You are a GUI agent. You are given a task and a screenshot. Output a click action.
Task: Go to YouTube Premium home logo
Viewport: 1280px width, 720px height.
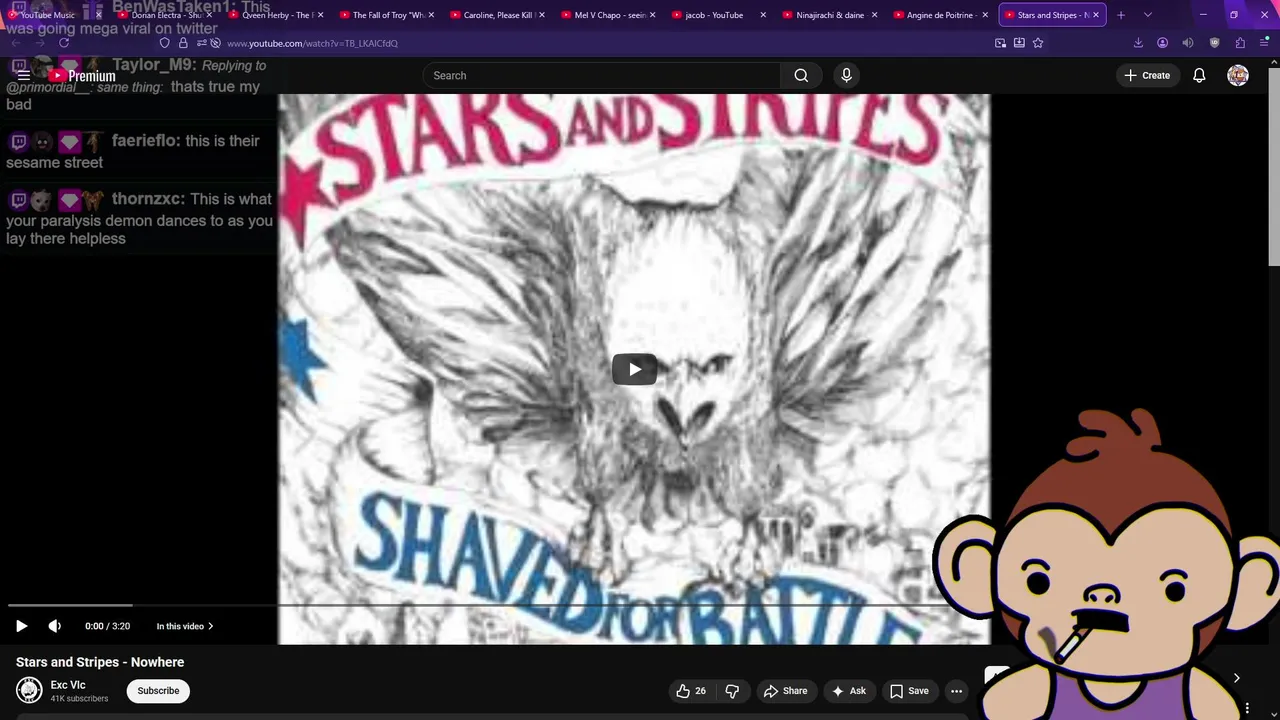click(x=82, y=76)
